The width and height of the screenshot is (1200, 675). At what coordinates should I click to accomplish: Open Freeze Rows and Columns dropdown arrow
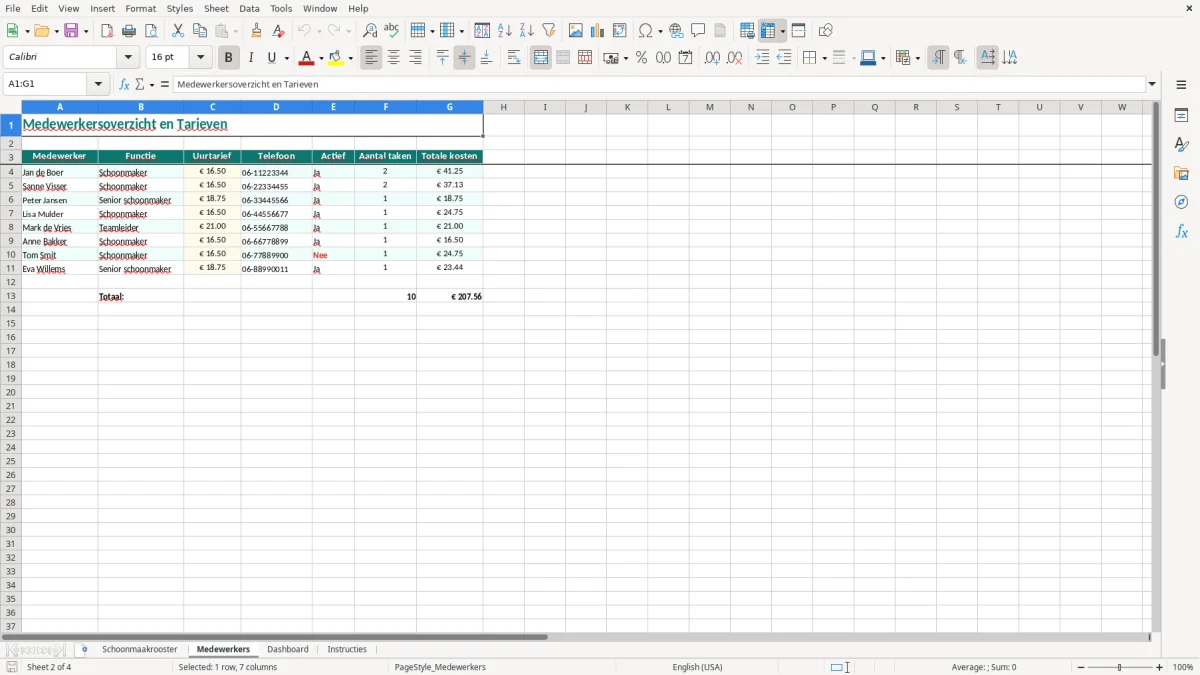pyautogui.click(x=783, y=31)
